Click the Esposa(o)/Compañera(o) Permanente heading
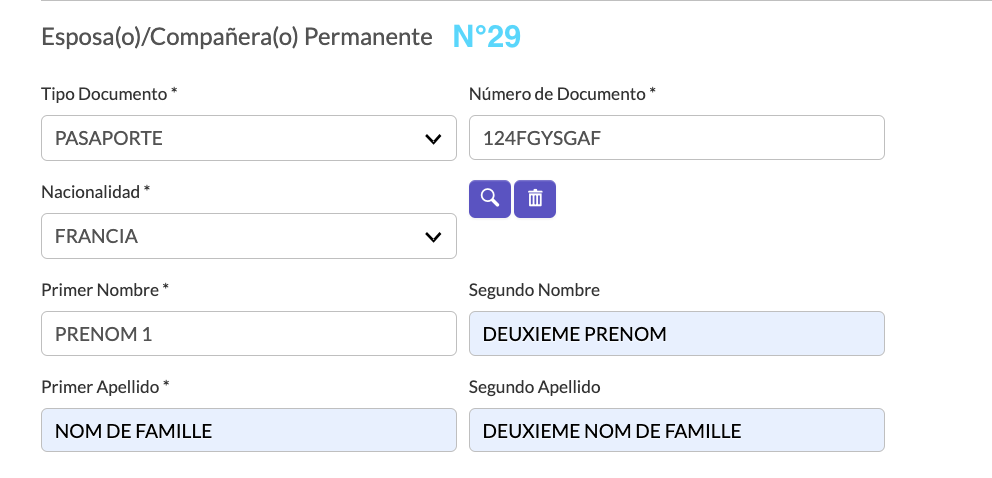992x478 pixels. point(237,37)
